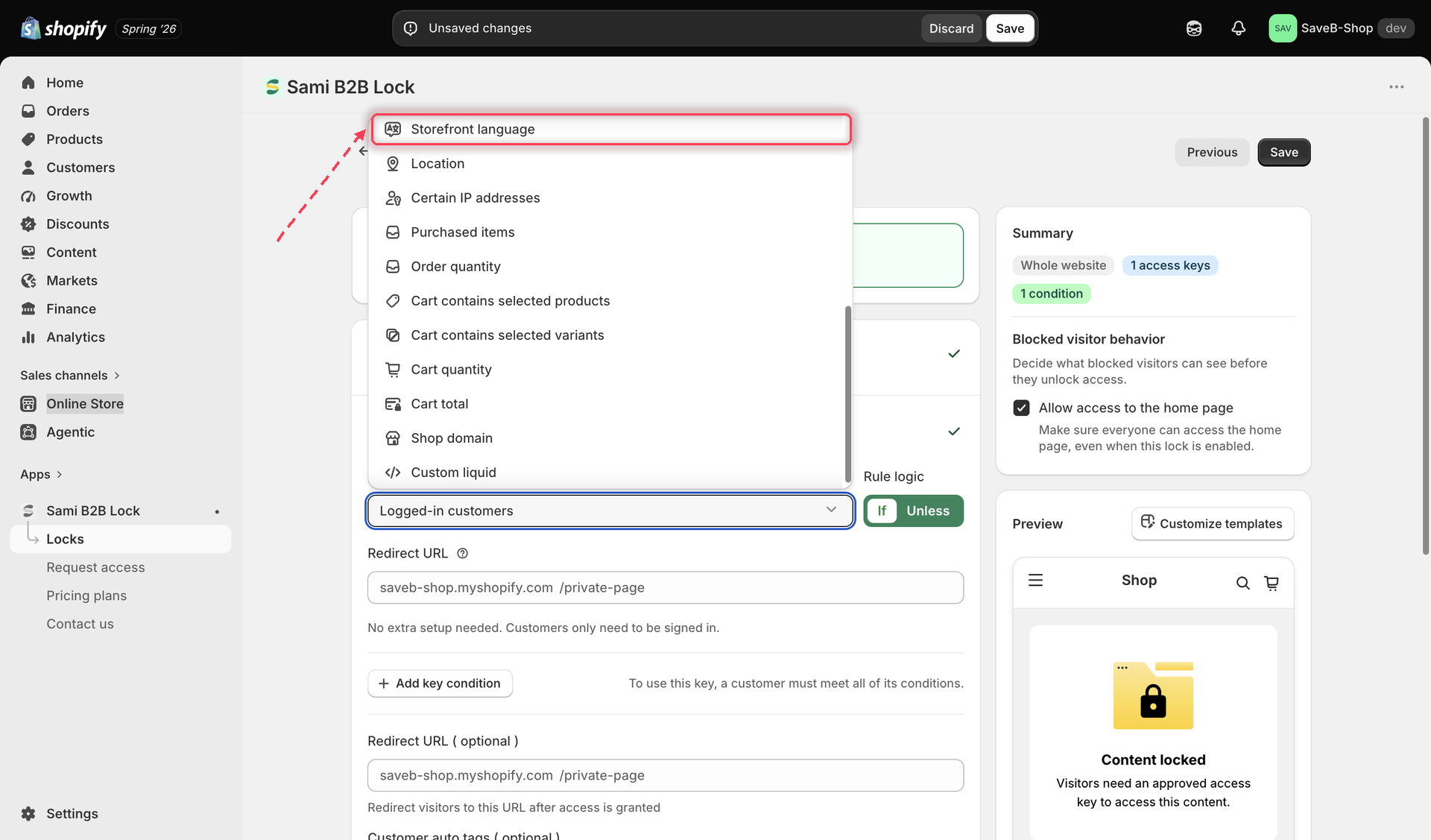Open Request access page
Image resolution: width=1431 pixels, height=840 pixels.
(95, 567)
